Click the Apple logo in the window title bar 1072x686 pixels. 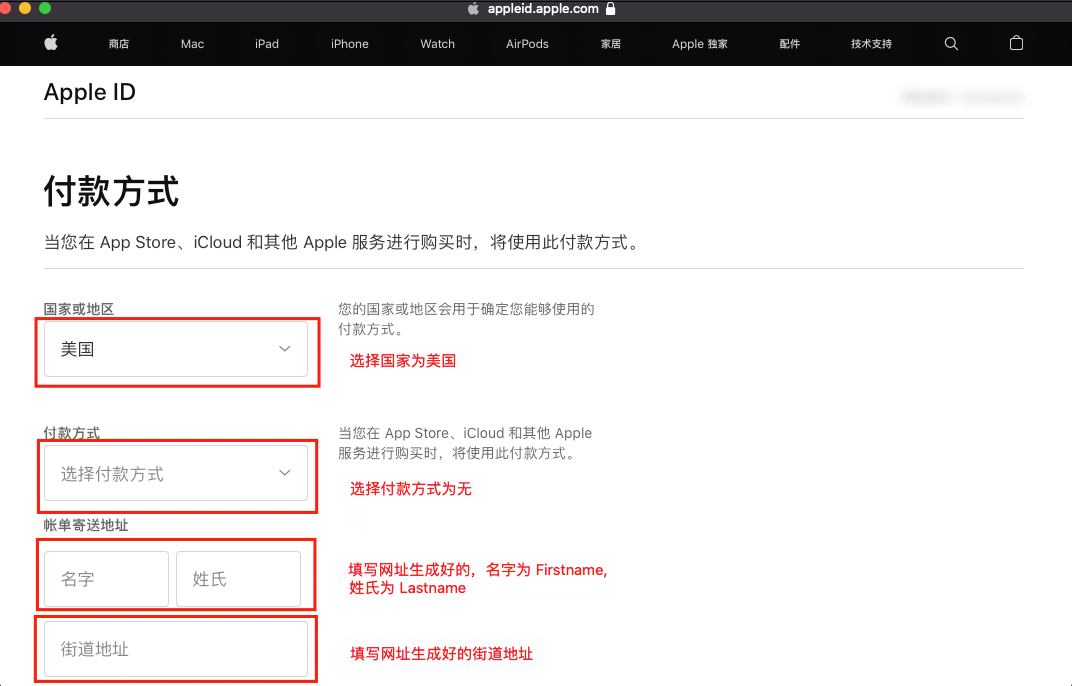pyautogui.click(x=471, y=8)
